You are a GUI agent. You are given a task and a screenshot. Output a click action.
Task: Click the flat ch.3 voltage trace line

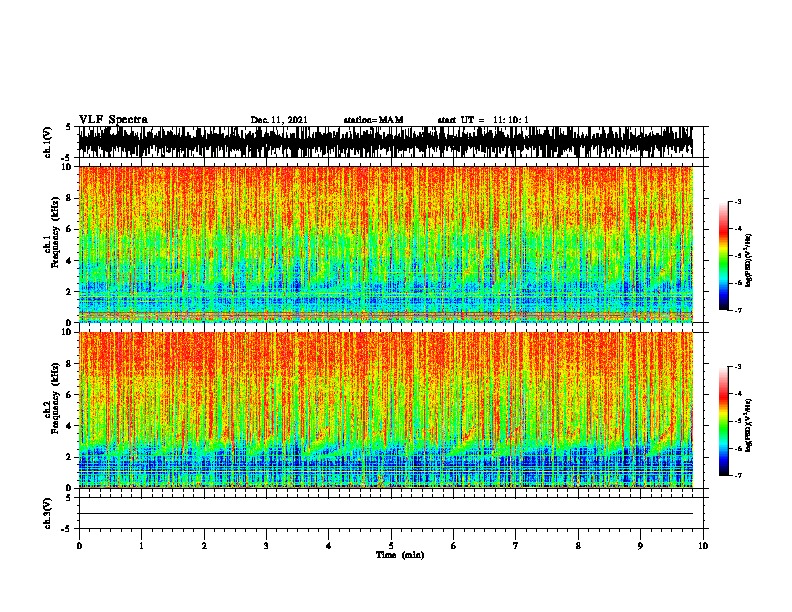click(386, 514)
